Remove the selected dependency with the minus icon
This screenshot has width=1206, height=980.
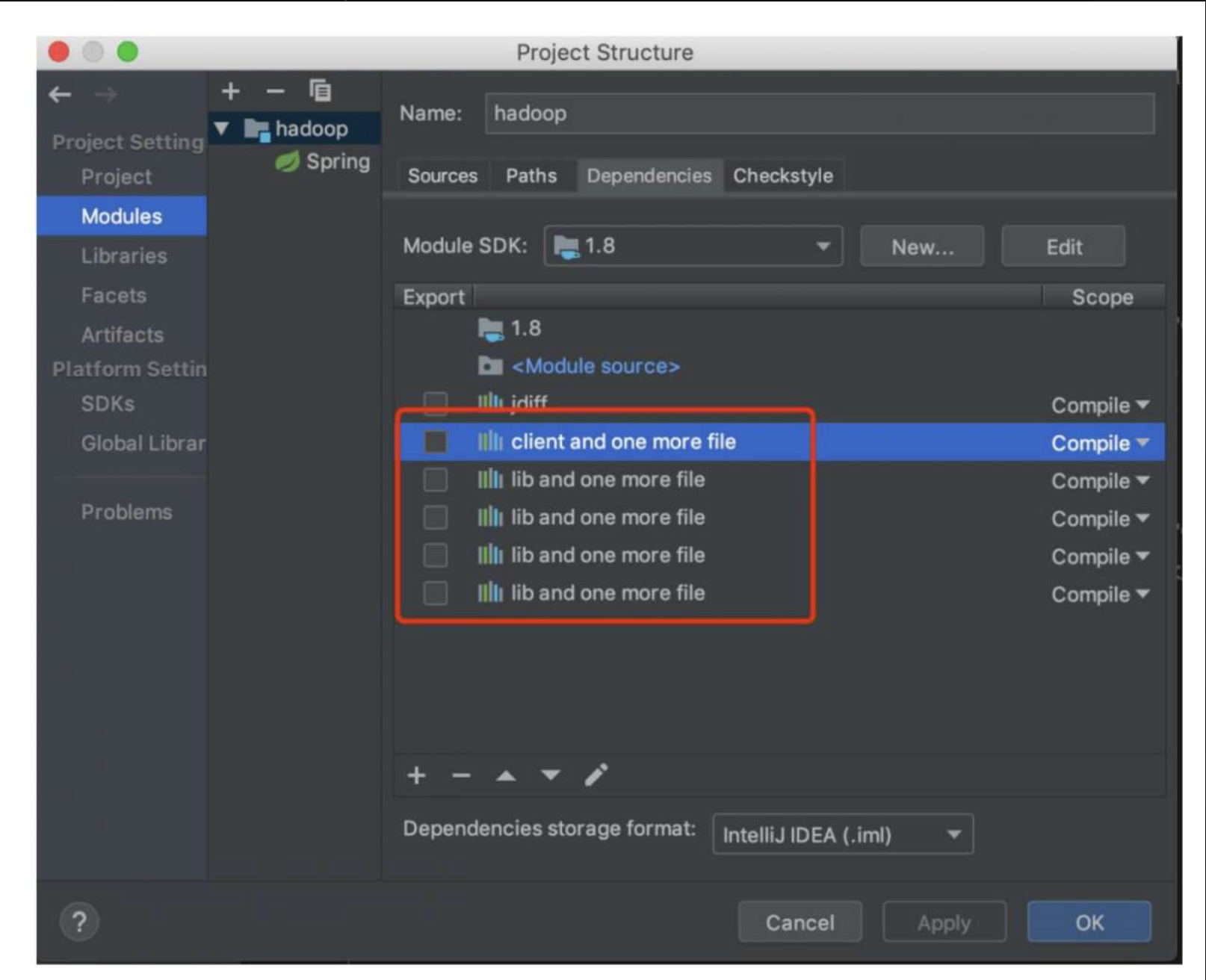pos(461,776)
